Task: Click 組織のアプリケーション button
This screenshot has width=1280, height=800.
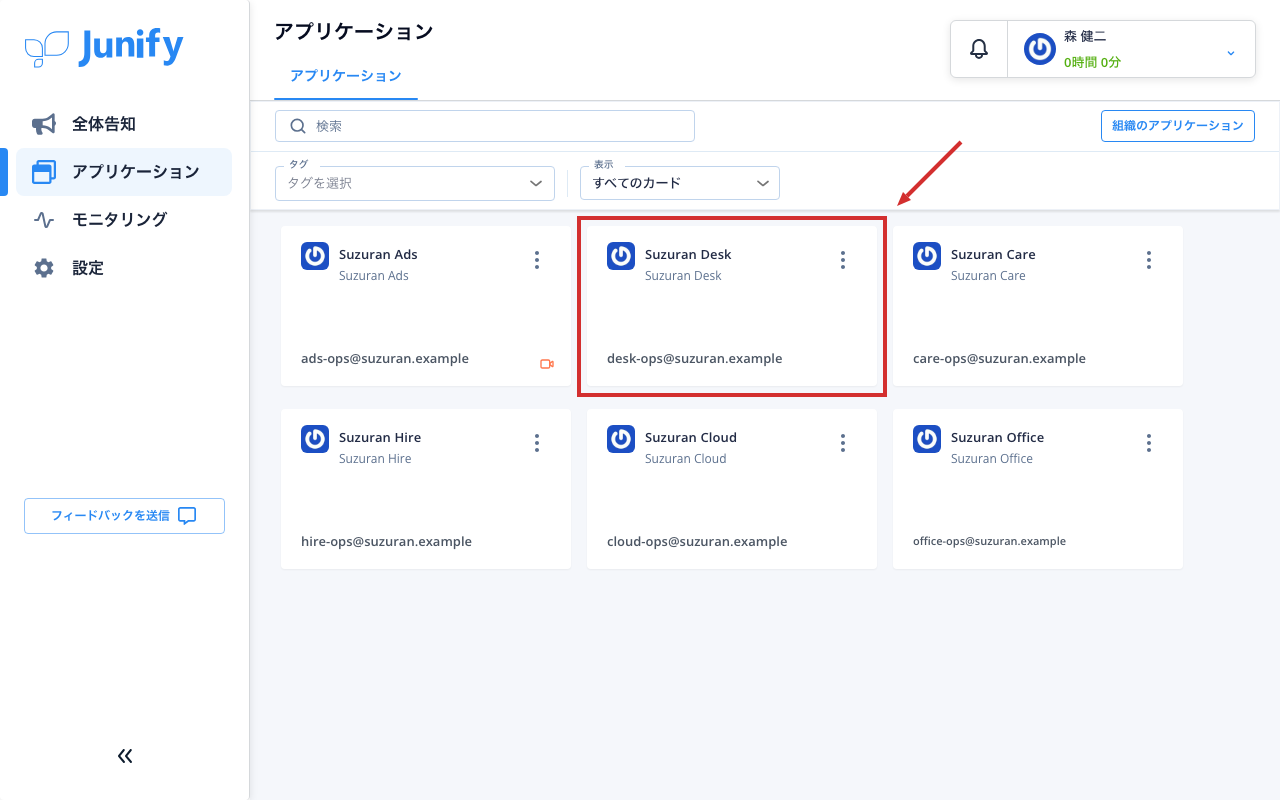Action: tap(1177, 126)
